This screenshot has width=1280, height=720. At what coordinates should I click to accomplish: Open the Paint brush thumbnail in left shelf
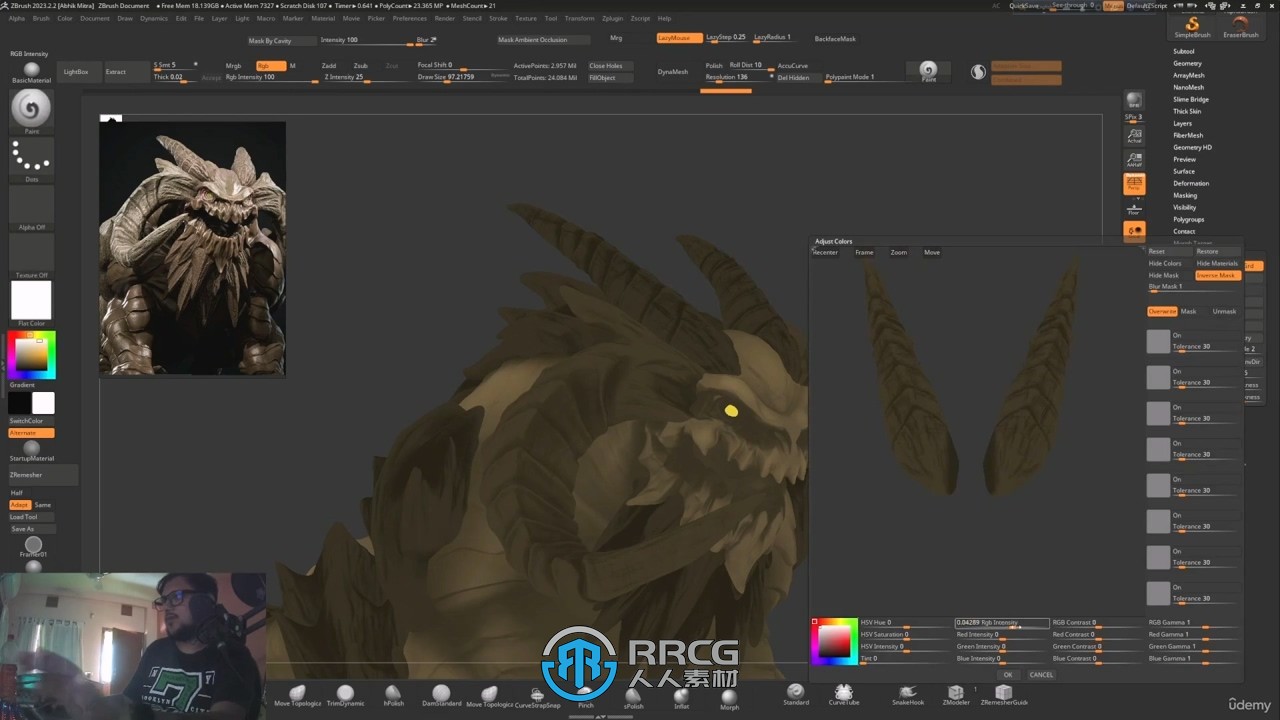[31, 109]
